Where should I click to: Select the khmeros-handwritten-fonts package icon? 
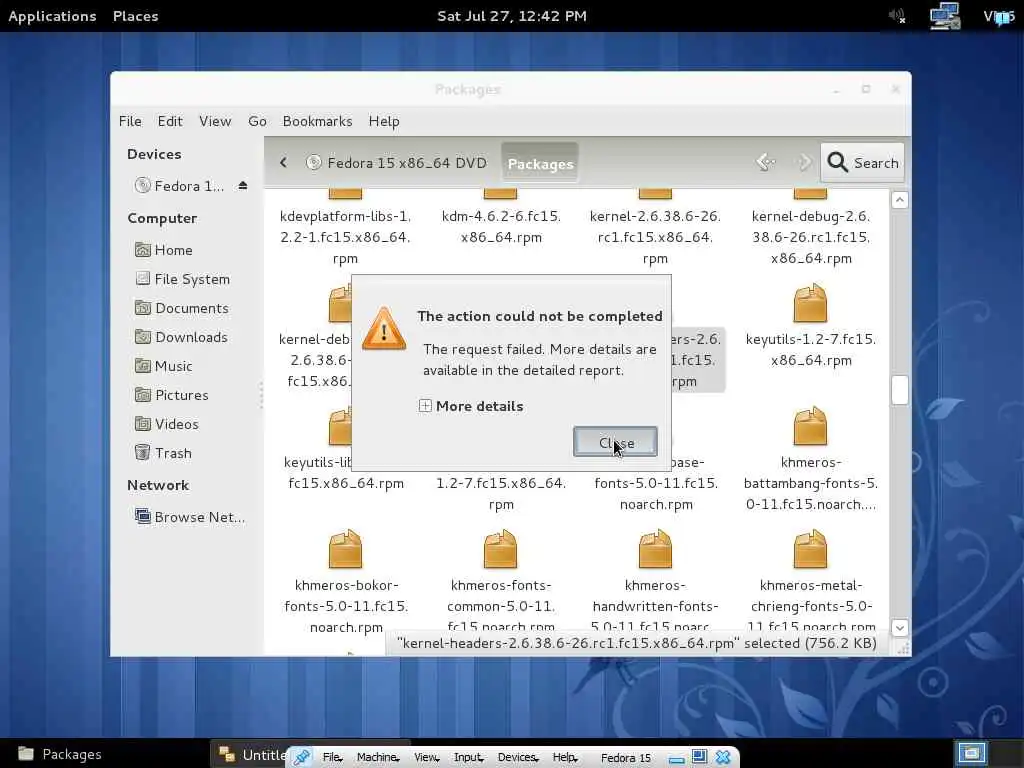(x=655, y=549)
